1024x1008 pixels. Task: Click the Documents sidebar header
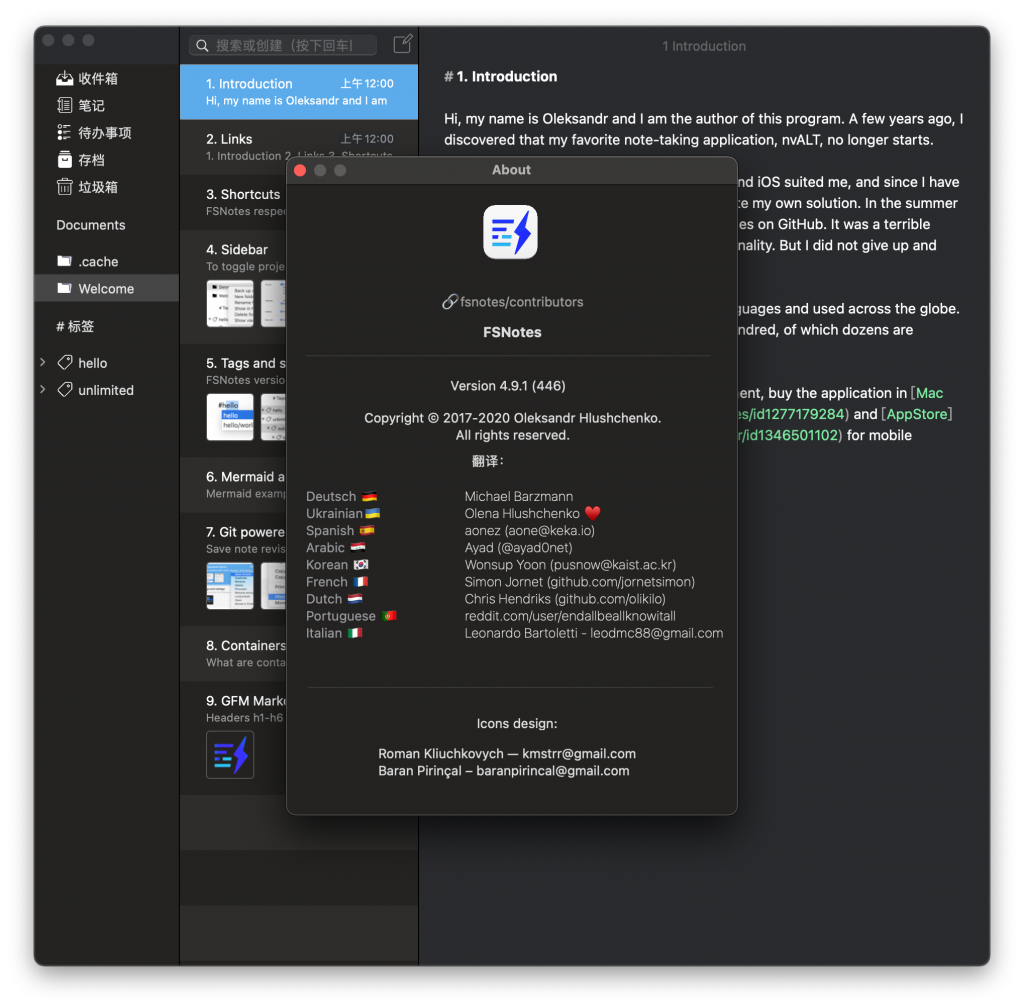pos(91,225)
